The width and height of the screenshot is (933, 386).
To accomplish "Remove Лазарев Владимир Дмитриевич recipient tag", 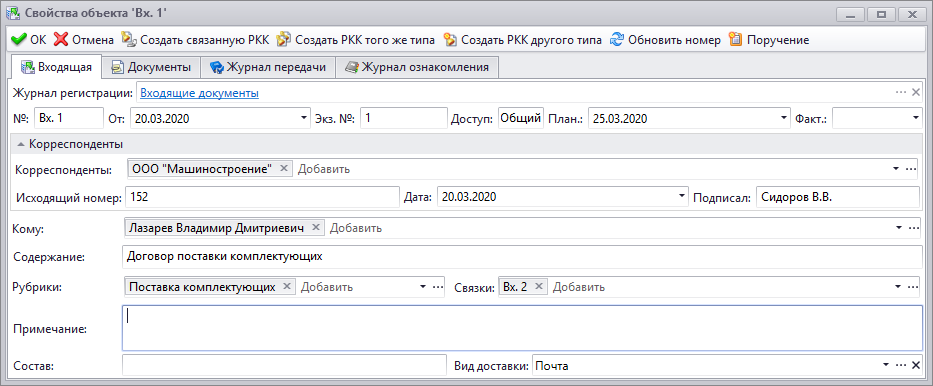I will click(x=315, y=228).
